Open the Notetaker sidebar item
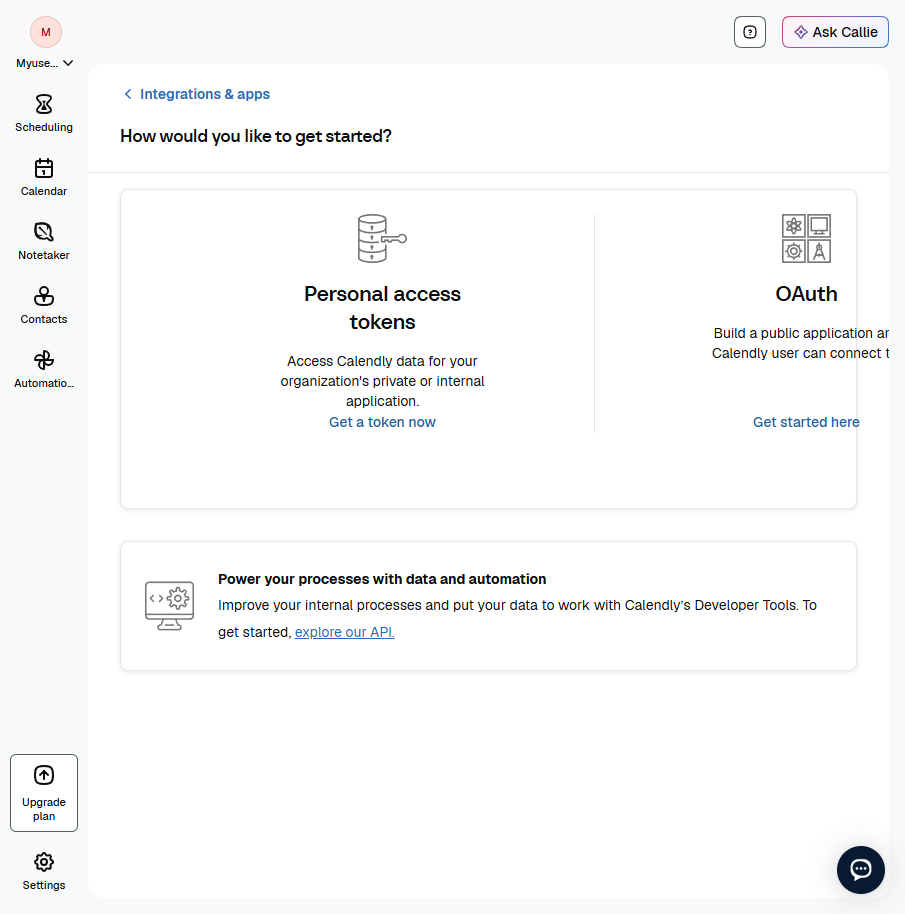The image size is (905, 914). tap(44, 242)
